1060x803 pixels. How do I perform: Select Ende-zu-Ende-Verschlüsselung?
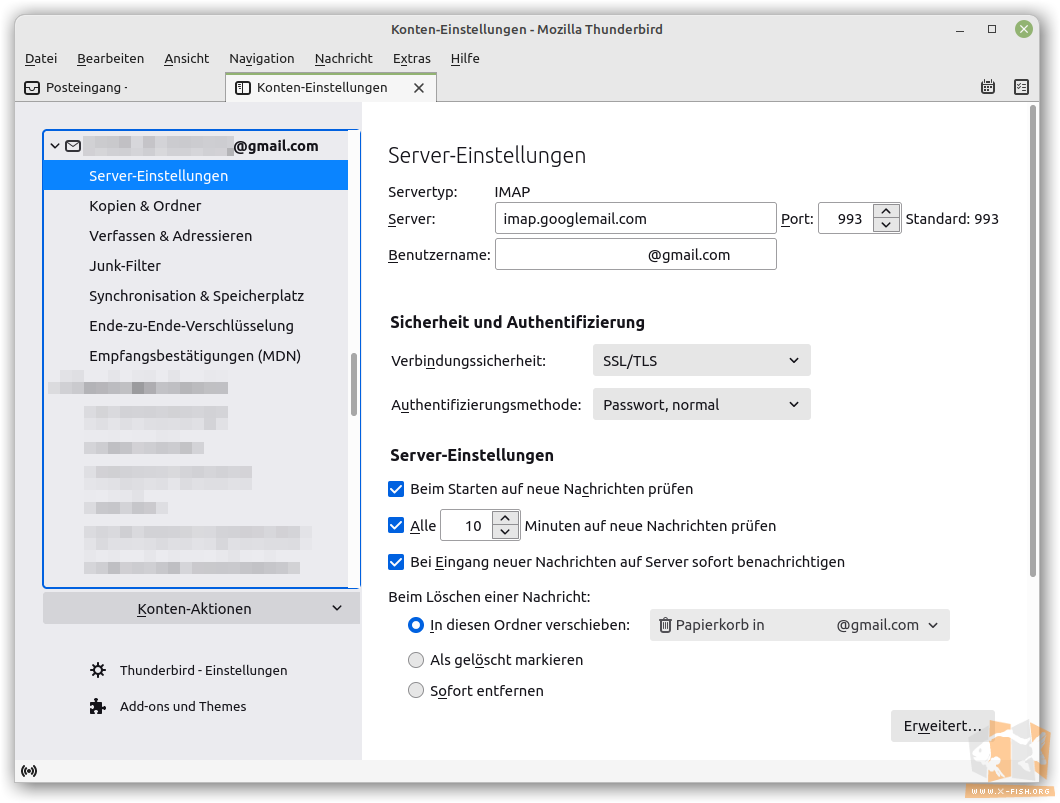pos(196,326)
